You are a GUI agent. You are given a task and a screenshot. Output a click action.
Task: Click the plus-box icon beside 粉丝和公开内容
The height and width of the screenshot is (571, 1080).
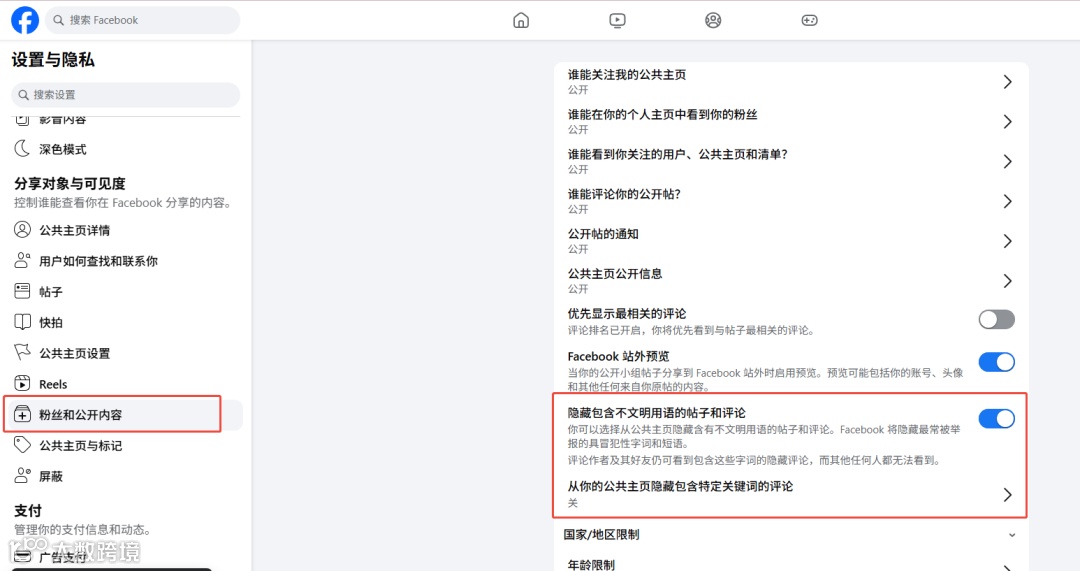(x=23, y=414)
